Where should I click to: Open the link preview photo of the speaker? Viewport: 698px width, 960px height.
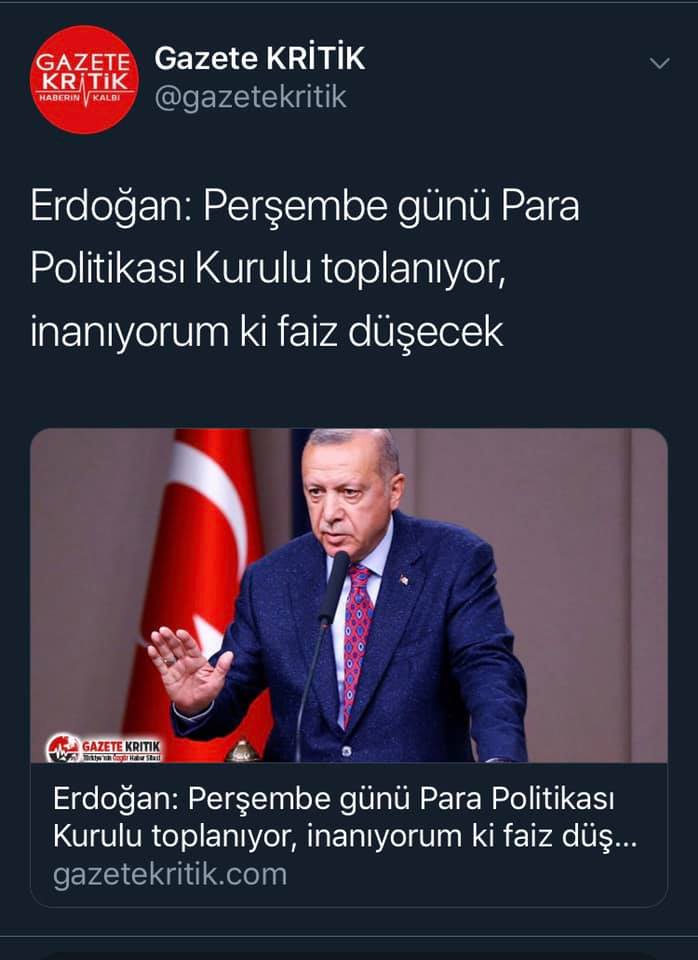point(349,595)
